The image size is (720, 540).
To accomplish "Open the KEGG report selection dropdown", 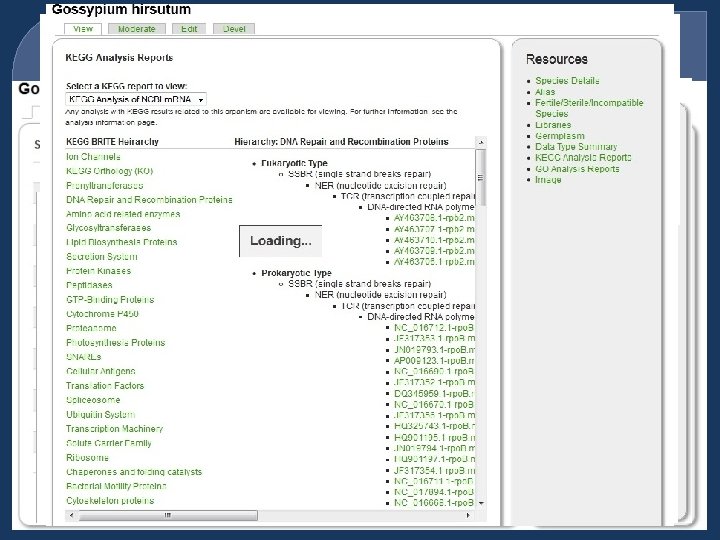I will pos(136,99).
